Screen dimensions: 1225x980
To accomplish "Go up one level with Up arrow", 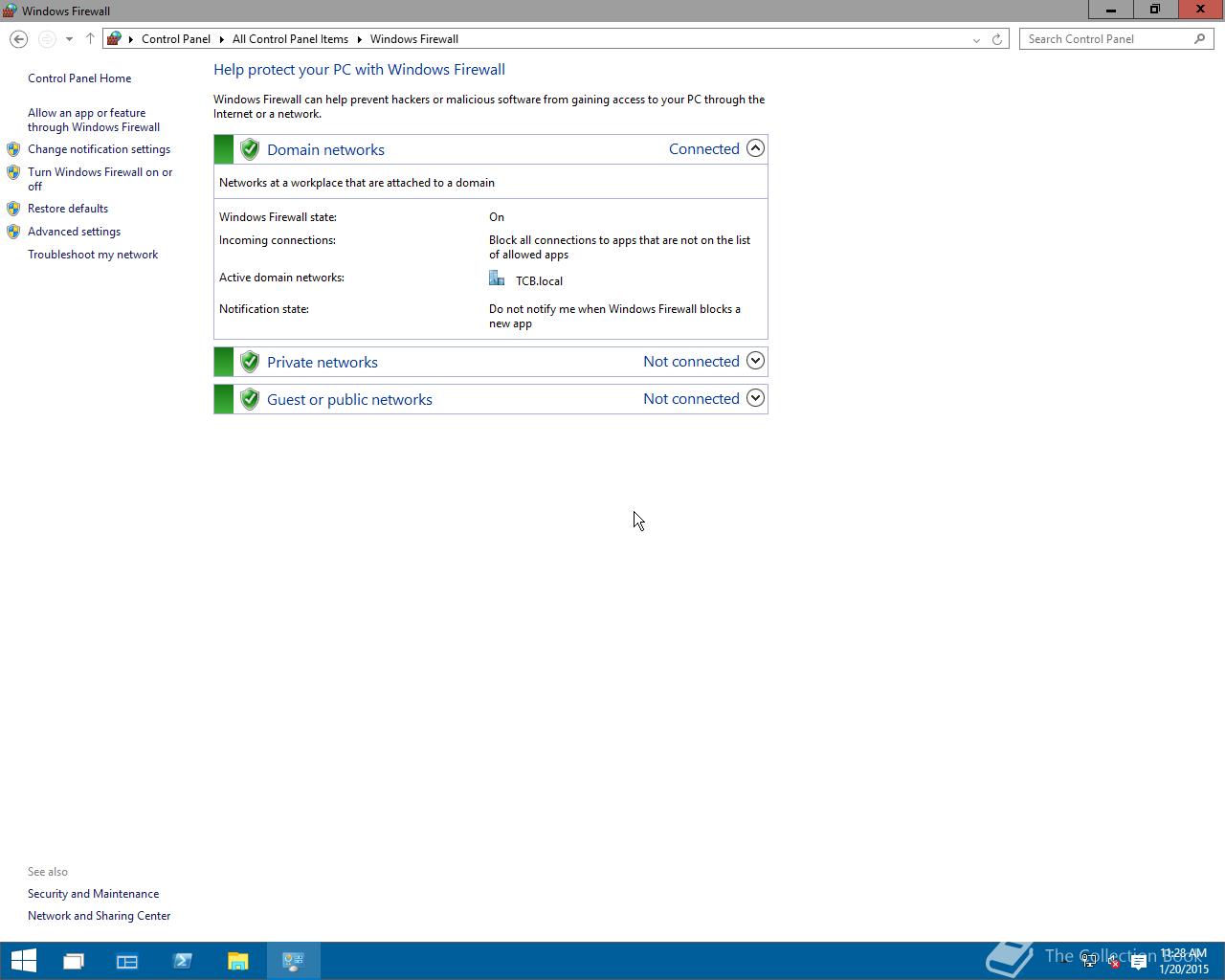I will point(90,38).
